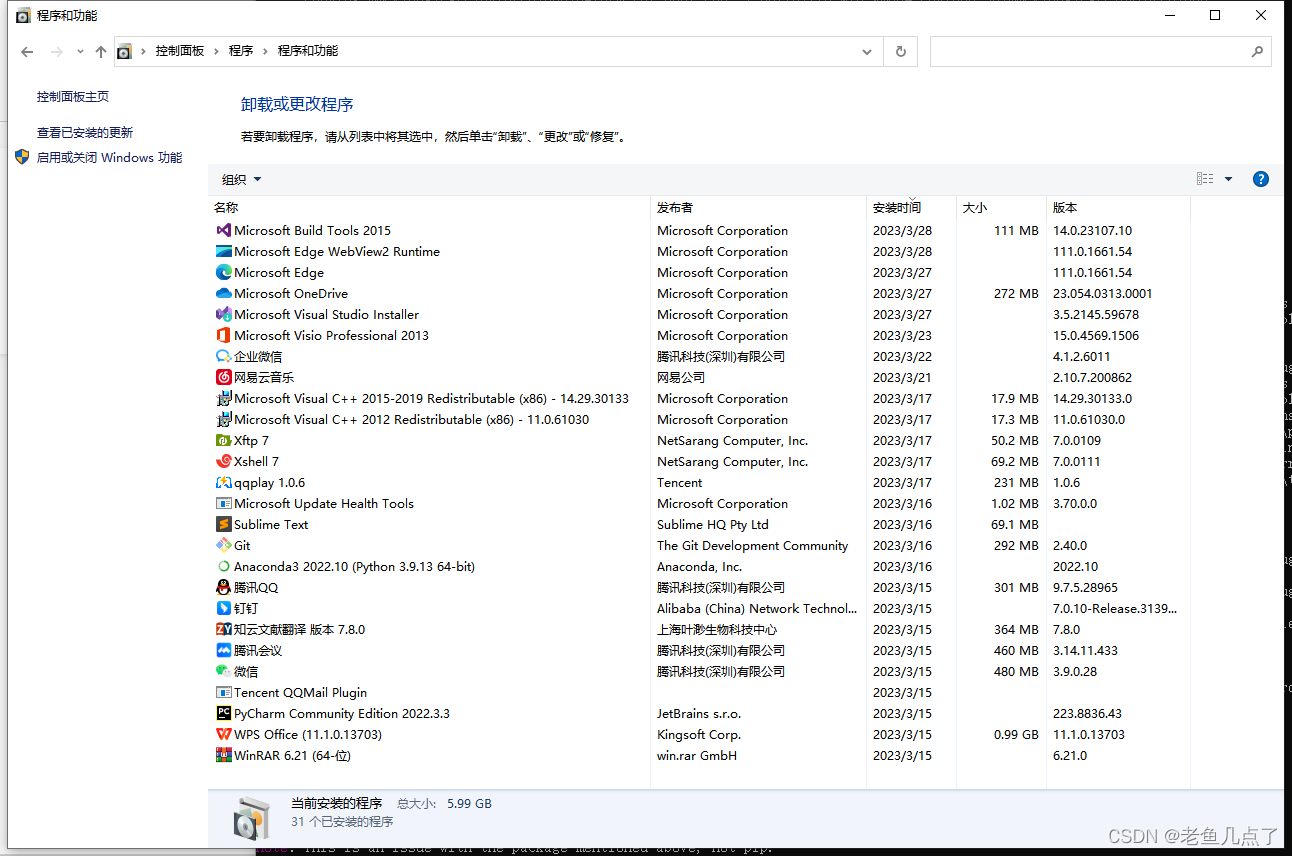Click the Microsoft Build Tools 2015 icon
The width and height of the screenshot is (1292, 856).
pos(224,230)
